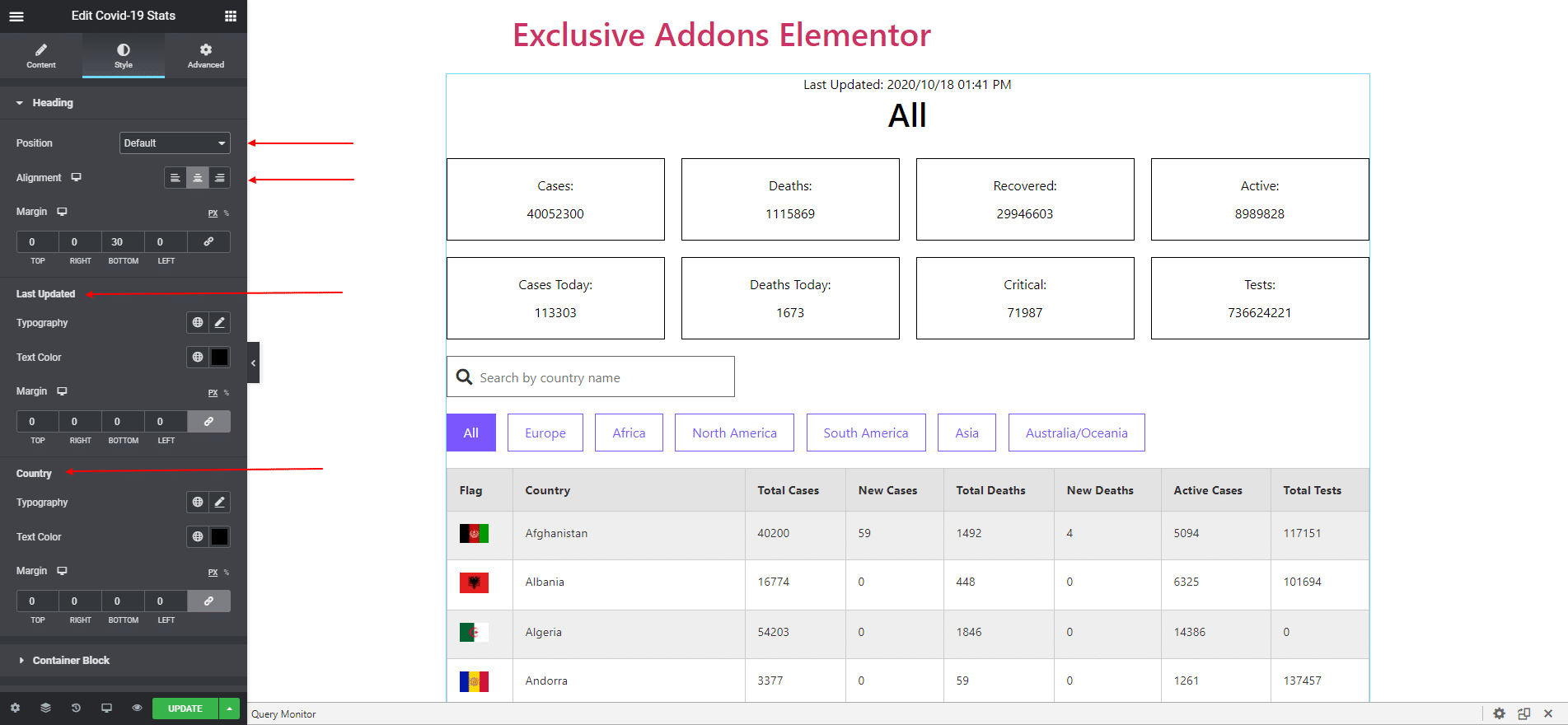Edit Last Updated typography with pencil icon

coord(220,323)
